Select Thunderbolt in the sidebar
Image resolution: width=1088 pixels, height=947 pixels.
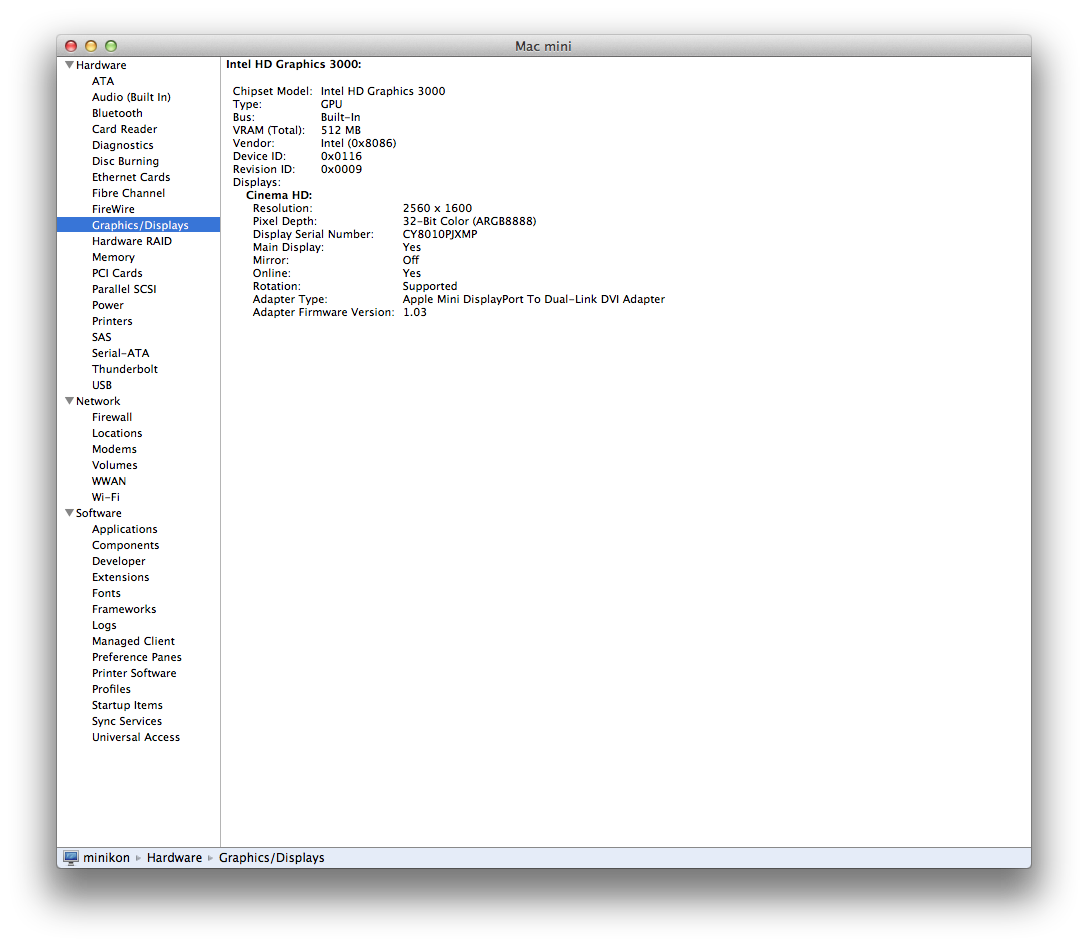coord(125,369)
